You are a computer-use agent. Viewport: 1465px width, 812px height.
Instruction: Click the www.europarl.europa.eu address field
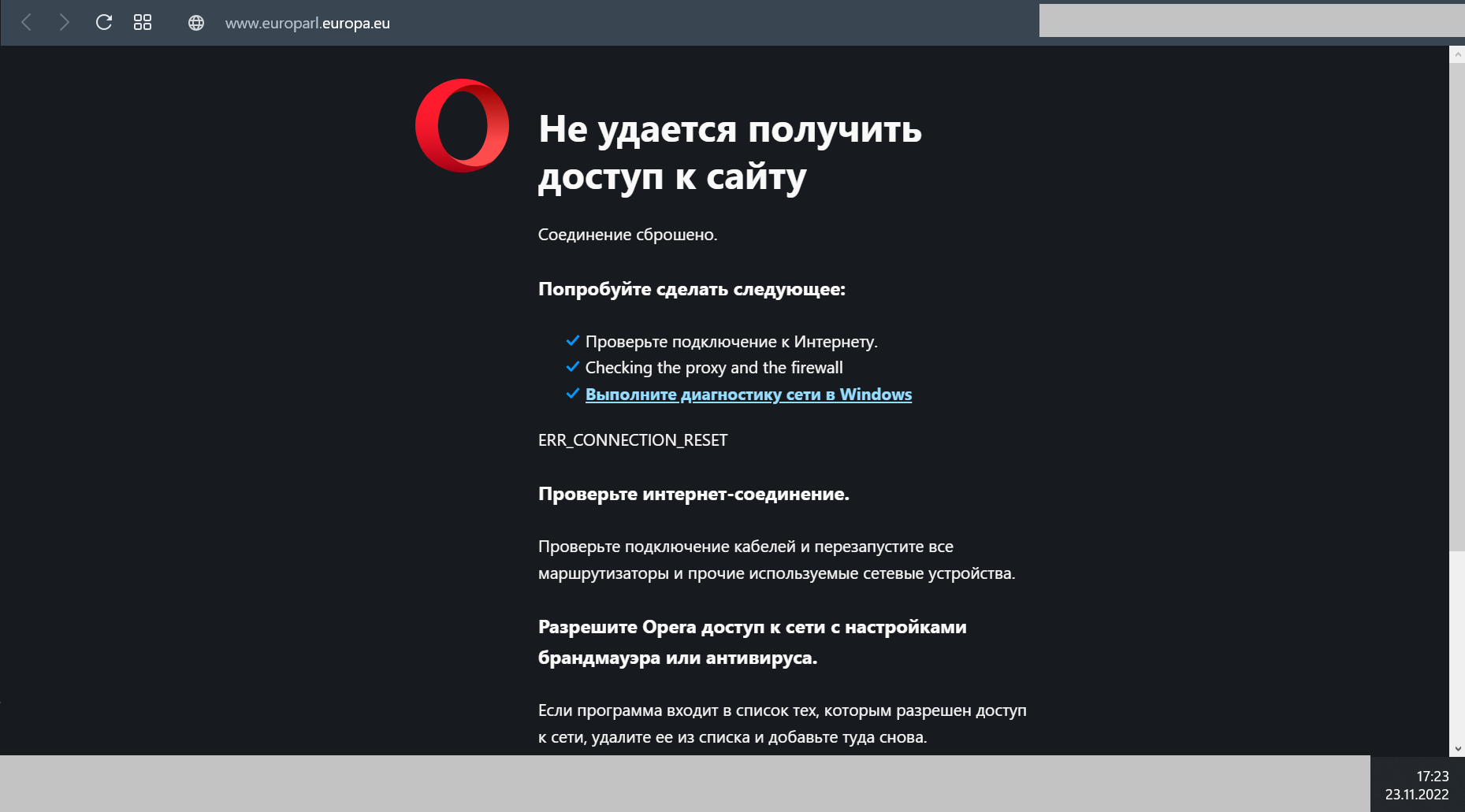click(x=307, y=23)
